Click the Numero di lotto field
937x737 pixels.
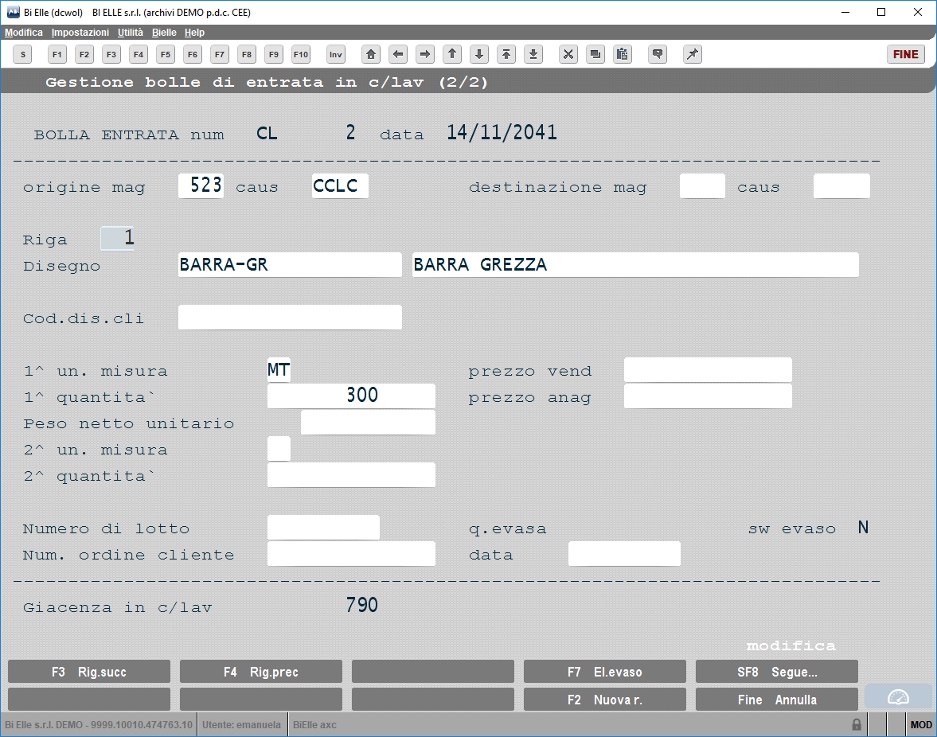(x=323, y=527)
